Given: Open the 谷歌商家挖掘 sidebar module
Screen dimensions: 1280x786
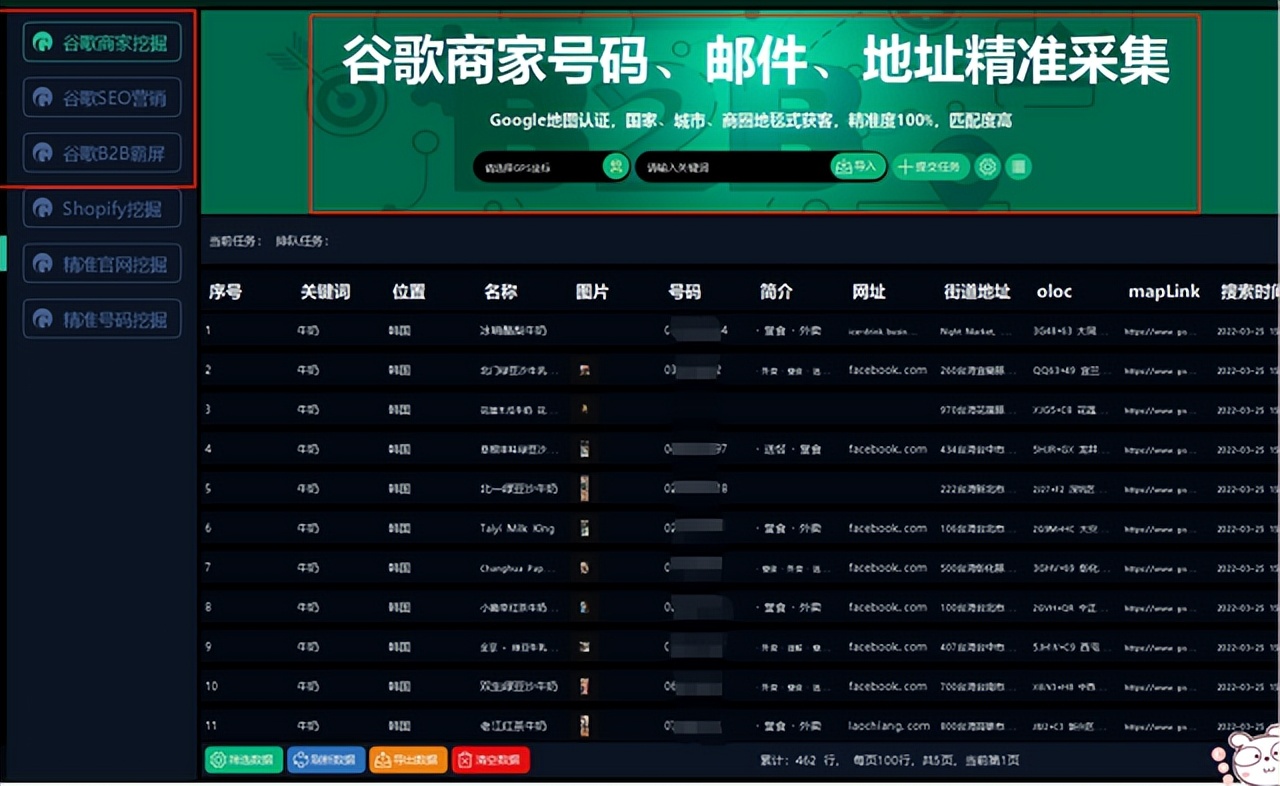Looking at the screenshot, I should coord(102,43).
